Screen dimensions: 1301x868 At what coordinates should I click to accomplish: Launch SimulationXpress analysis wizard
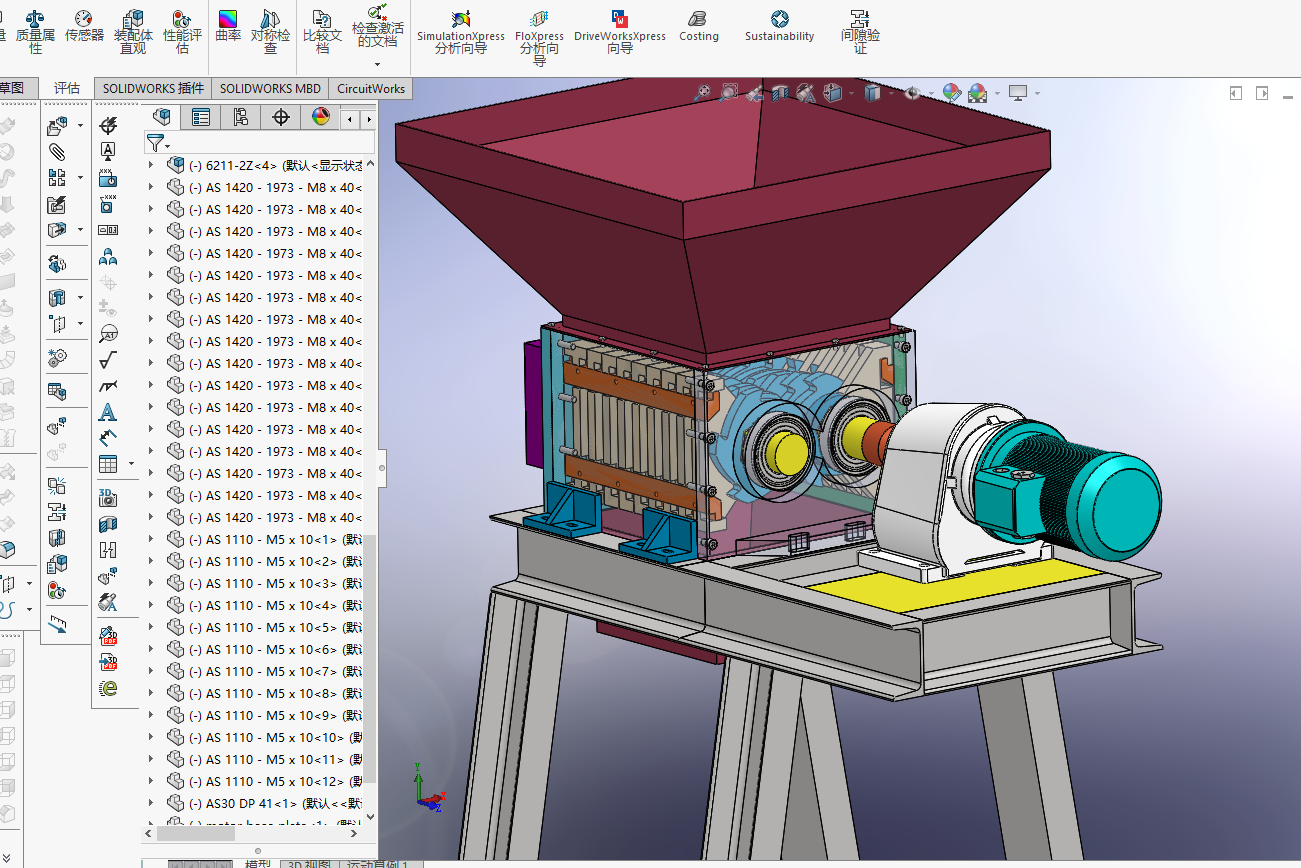coord(460,30)
